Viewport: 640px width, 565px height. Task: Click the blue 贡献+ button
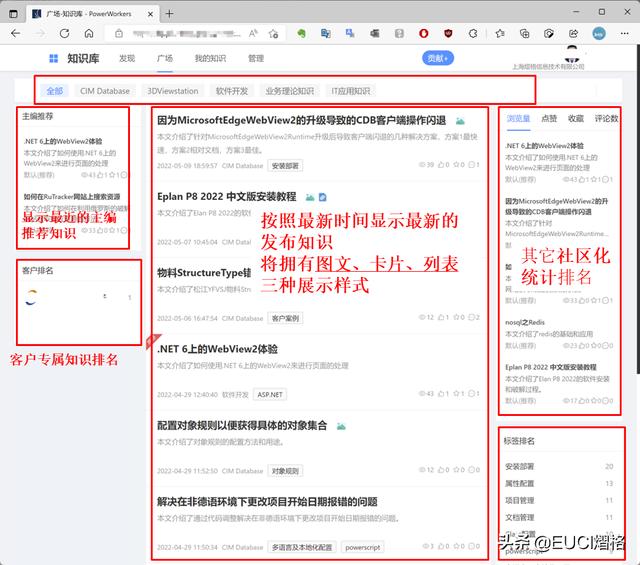click(x=438, y=58)
